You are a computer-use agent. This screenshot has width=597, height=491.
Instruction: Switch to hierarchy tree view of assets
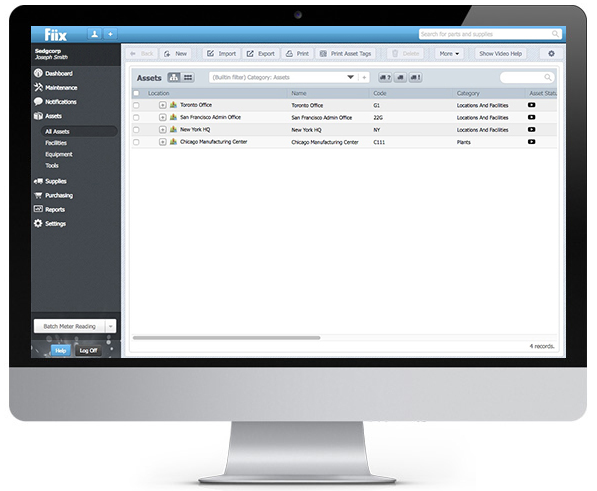point(174,77)
